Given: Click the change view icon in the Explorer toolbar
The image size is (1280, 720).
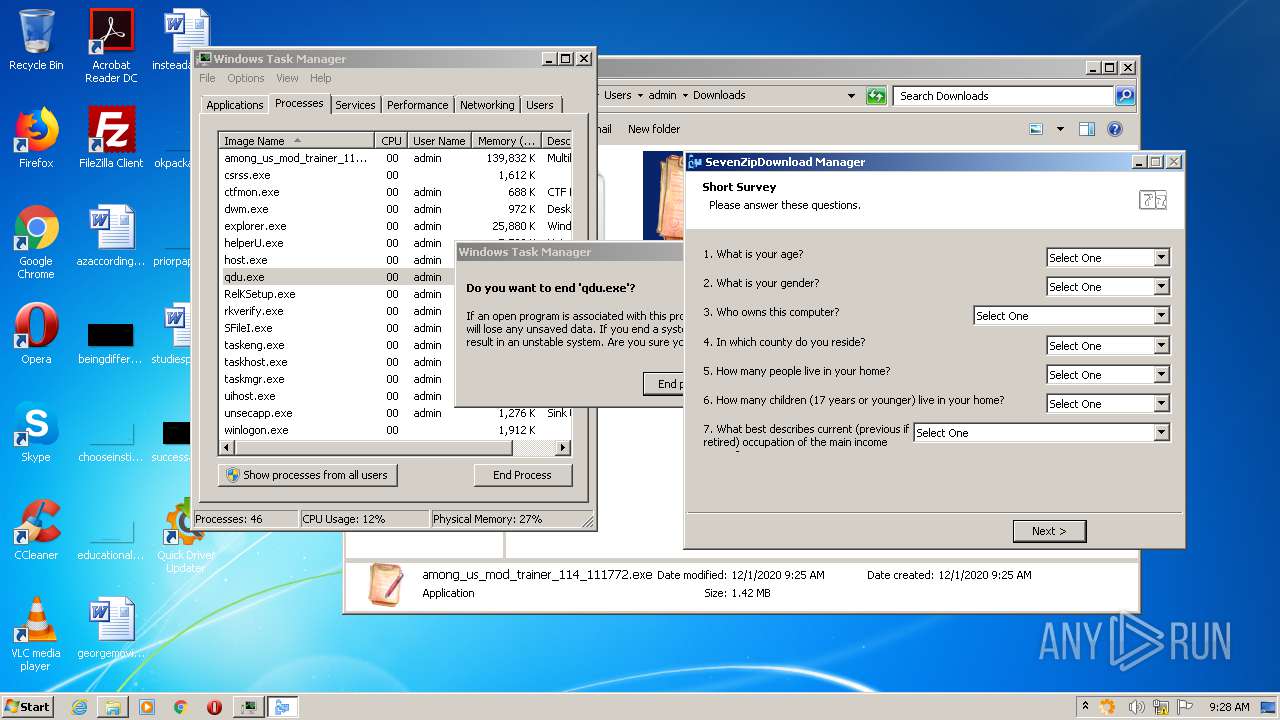Looking at the screenshot, I should tap(1036, 129).
